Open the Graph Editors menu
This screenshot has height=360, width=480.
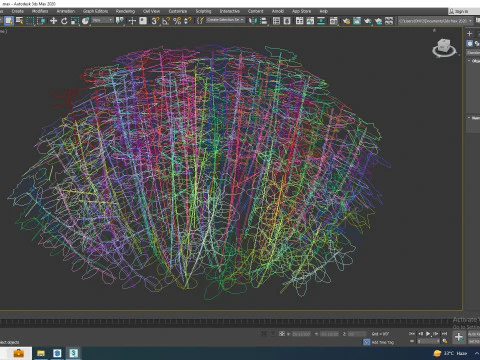point(95,11)
